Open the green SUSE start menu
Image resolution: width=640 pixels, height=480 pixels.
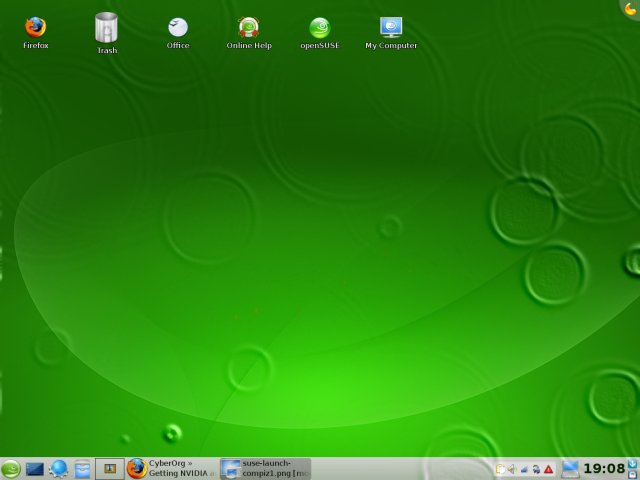[x=11, y=469]
